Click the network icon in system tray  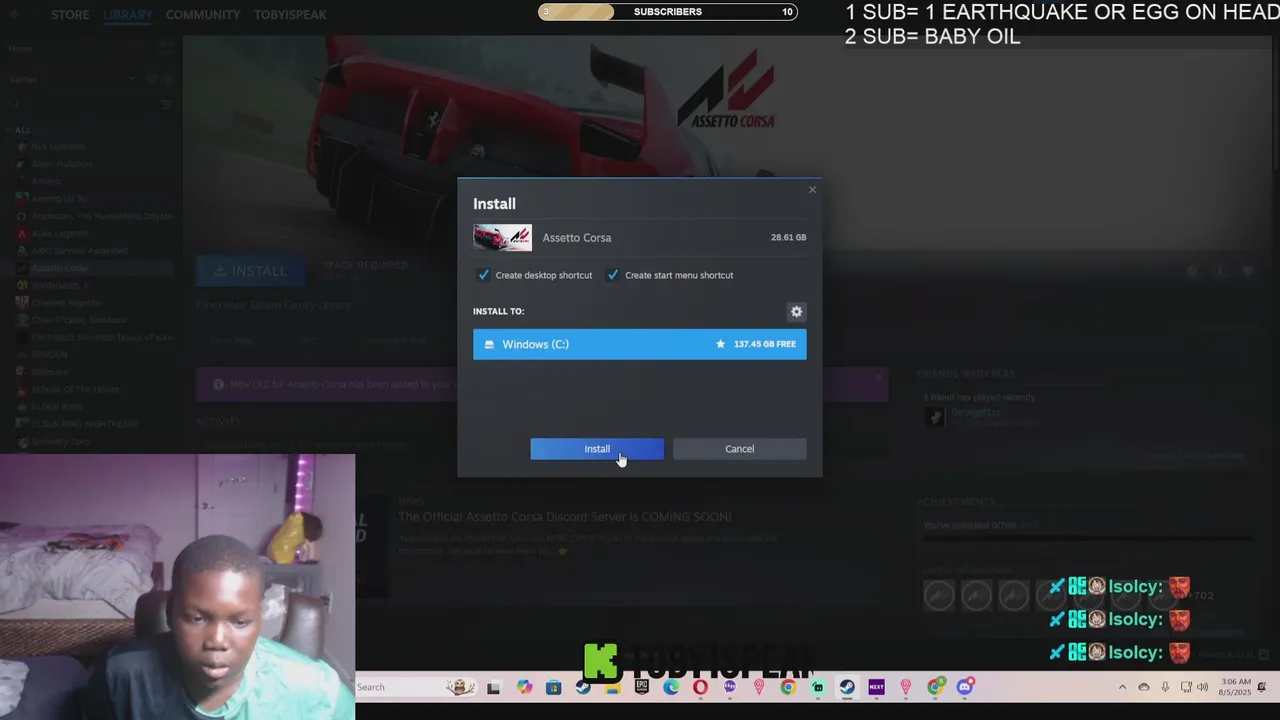point(1186,687)
